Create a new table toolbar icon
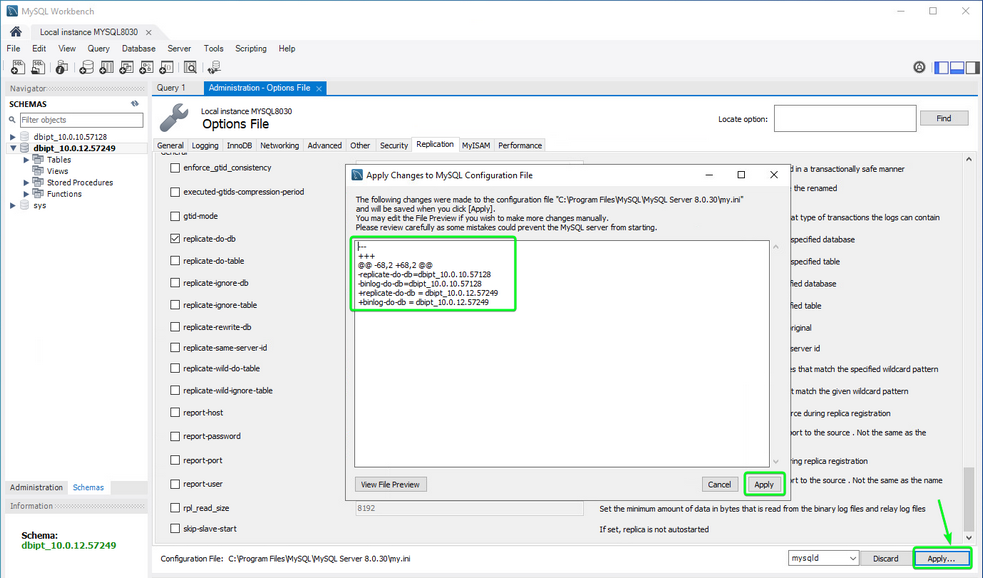The width and height of the screenshot is (983, 578). click(x=107, y=67)
